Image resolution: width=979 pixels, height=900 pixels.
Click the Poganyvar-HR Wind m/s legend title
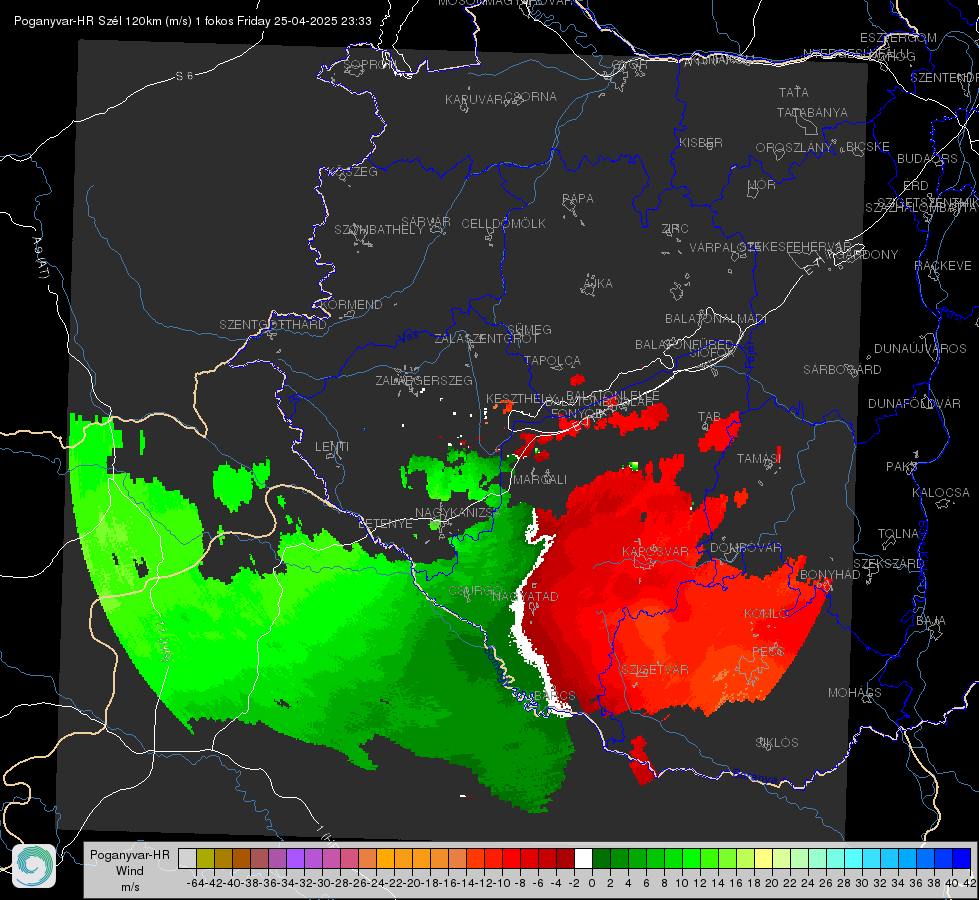130,871
